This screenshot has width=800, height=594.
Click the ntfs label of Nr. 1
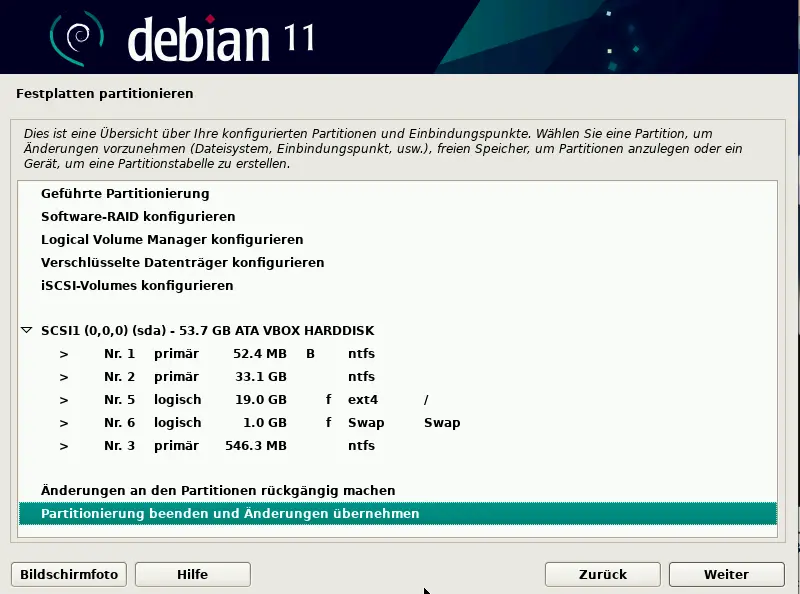(x=361, y=354)
